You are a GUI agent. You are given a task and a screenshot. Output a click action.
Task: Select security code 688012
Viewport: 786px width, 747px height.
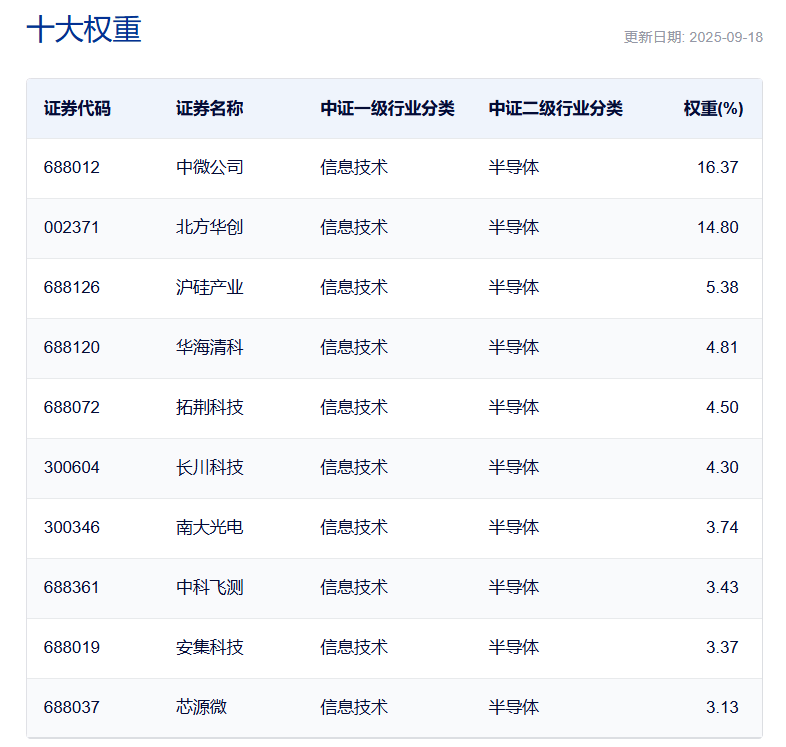72,167
